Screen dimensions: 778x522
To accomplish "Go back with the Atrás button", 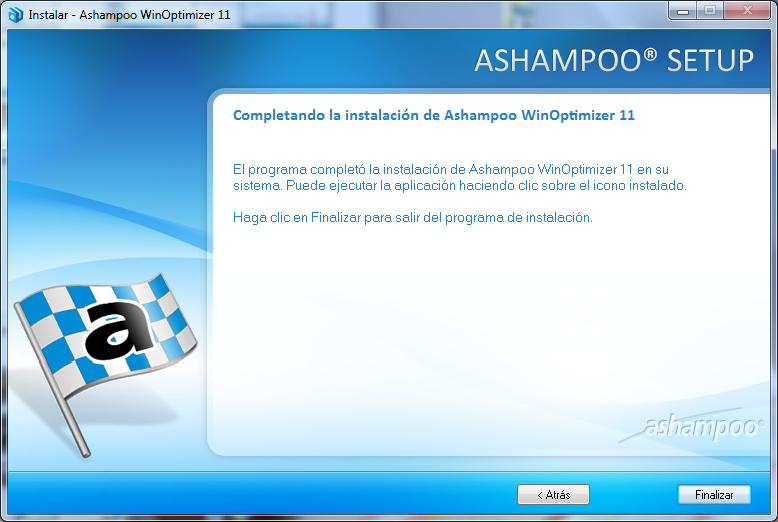I will (x=553, y=494).
